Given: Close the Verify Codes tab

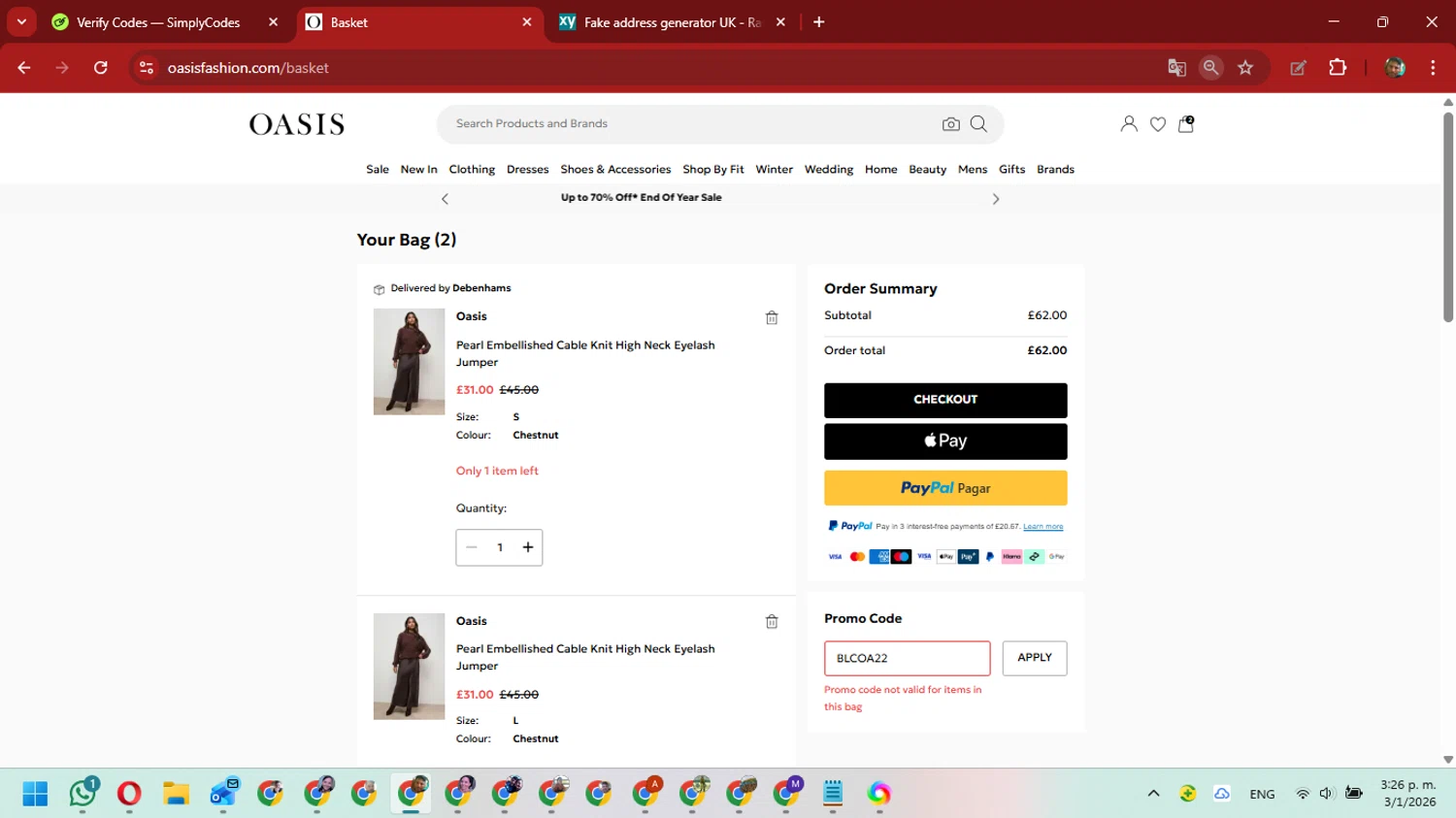Looking at the screenshot, I should [274, 22].
